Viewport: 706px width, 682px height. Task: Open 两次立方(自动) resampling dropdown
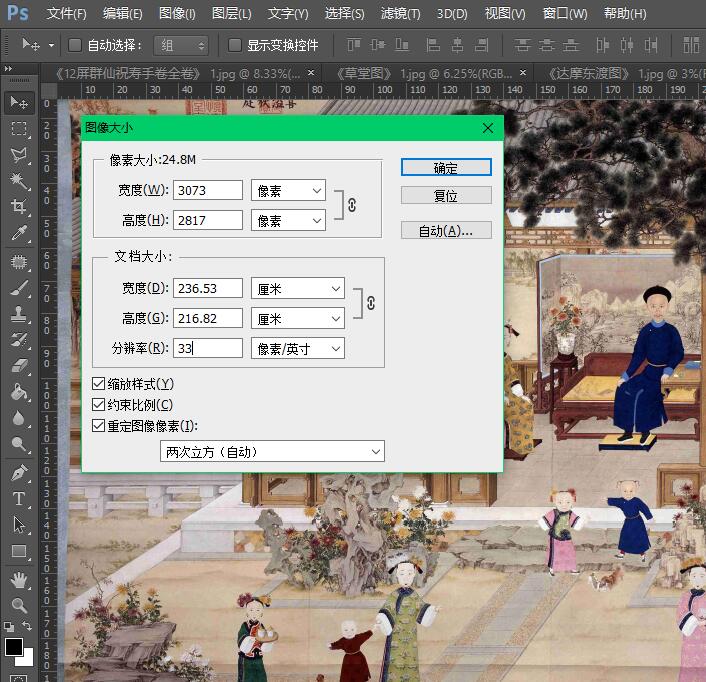pyautogui.click(x=272, y=452)
